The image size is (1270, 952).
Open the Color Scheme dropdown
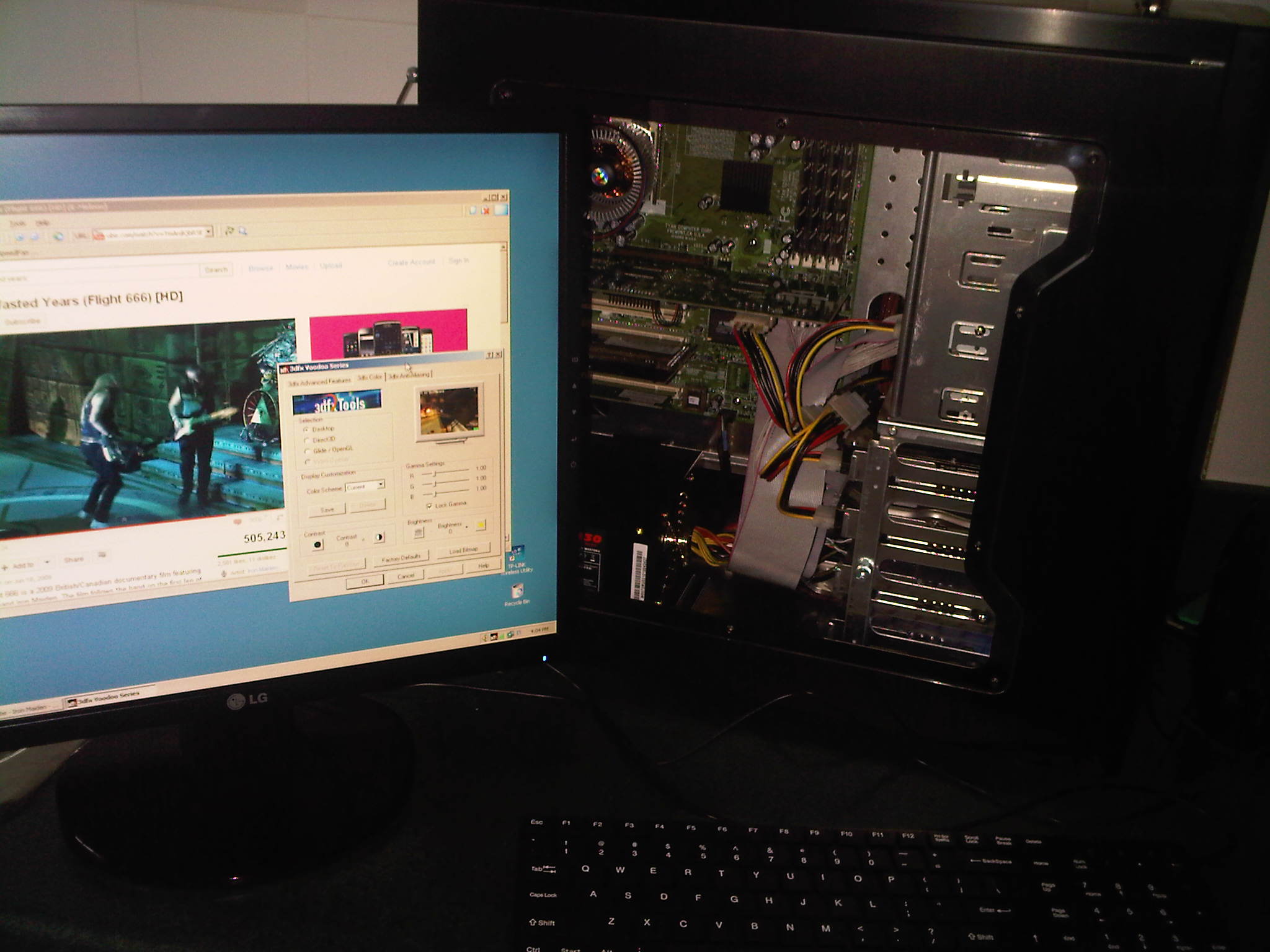(x=381, y=485)
